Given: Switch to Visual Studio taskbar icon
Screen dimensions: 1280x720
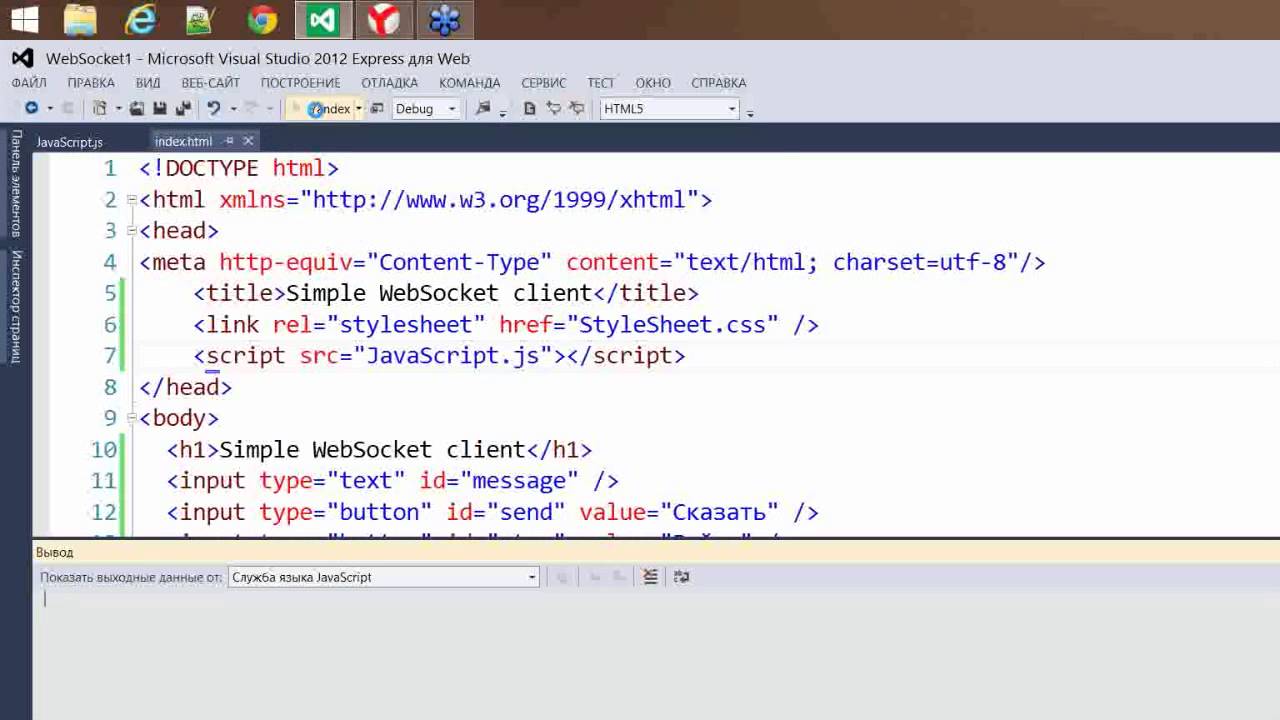Looking at the screenshot, I should [323, 19].
